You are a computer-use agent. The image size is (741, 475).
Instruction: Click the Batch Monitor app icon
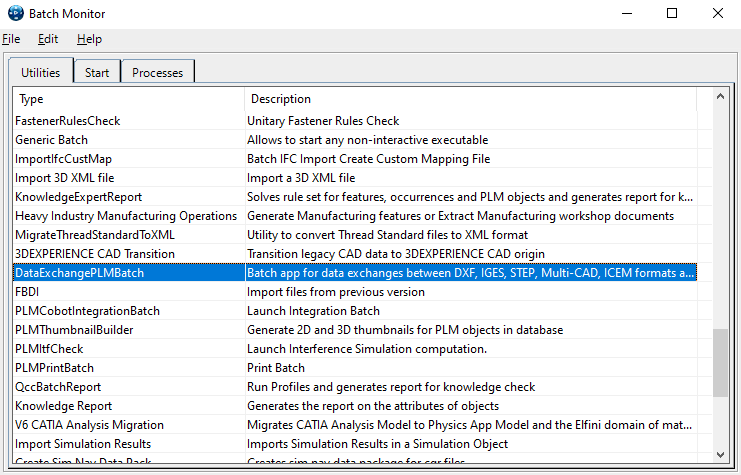click(16, 13)
